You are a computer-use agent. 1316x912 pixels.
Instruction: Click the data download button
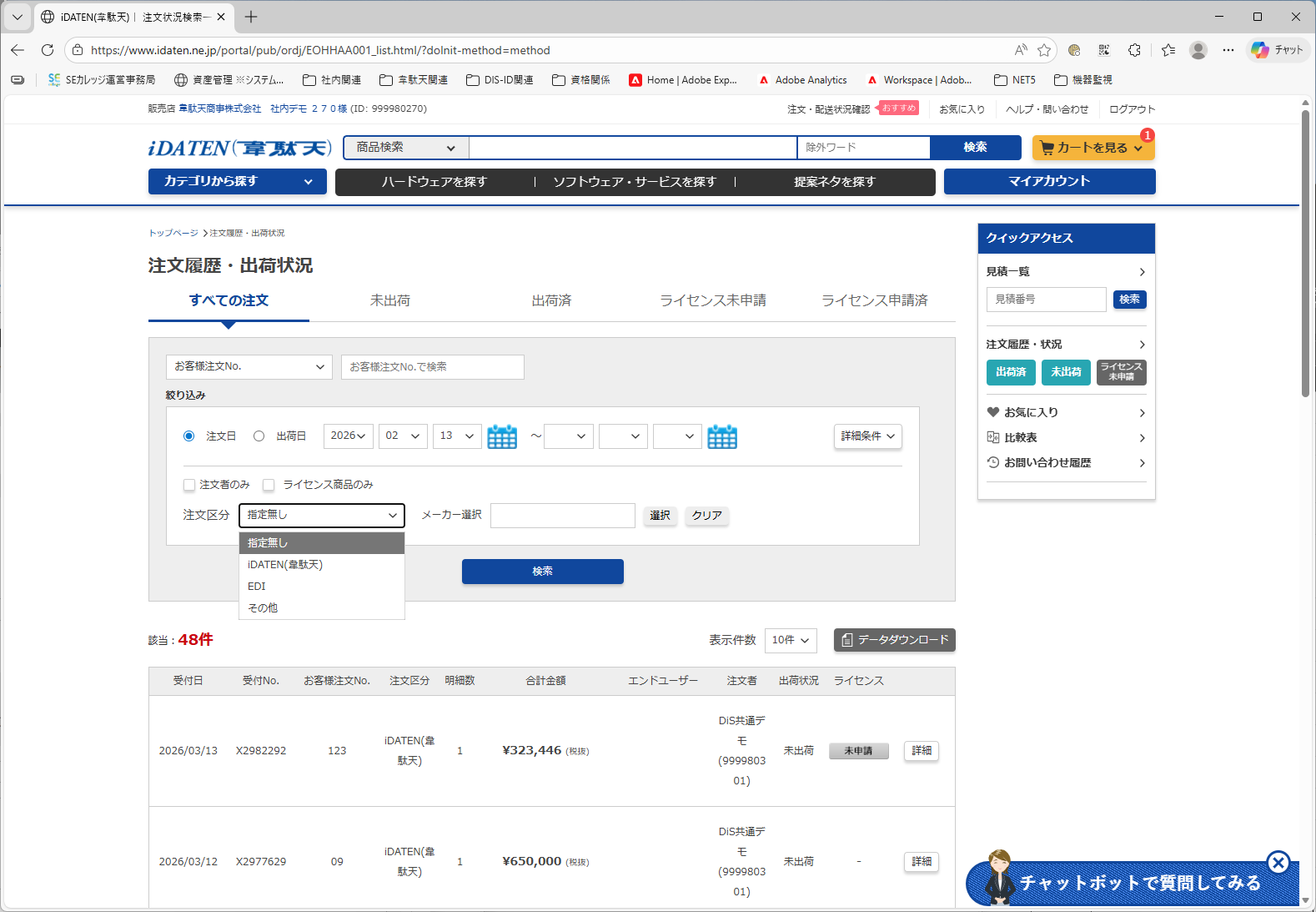[895, 640]
